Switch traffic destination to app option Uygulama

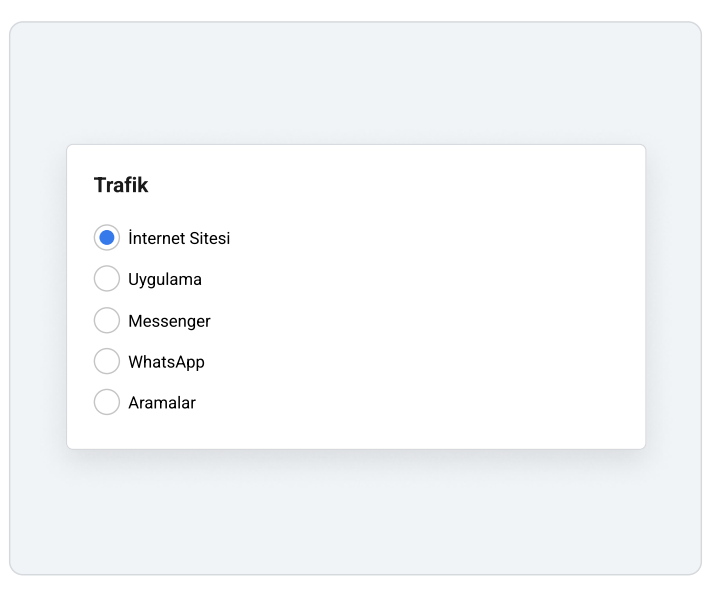pyautogui.click(x=107, y=278)
